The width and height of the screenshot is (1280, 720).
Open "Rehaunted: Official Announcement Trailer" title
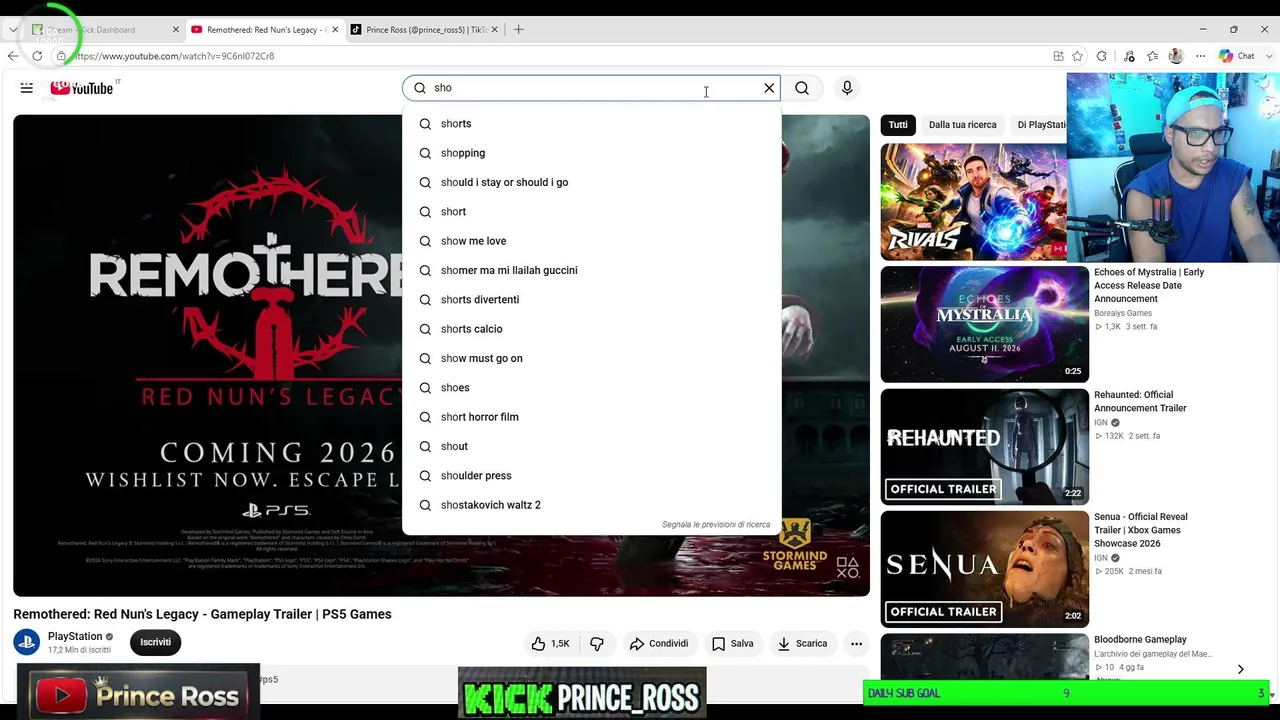pyautogui.click(x=1140, y=401)
